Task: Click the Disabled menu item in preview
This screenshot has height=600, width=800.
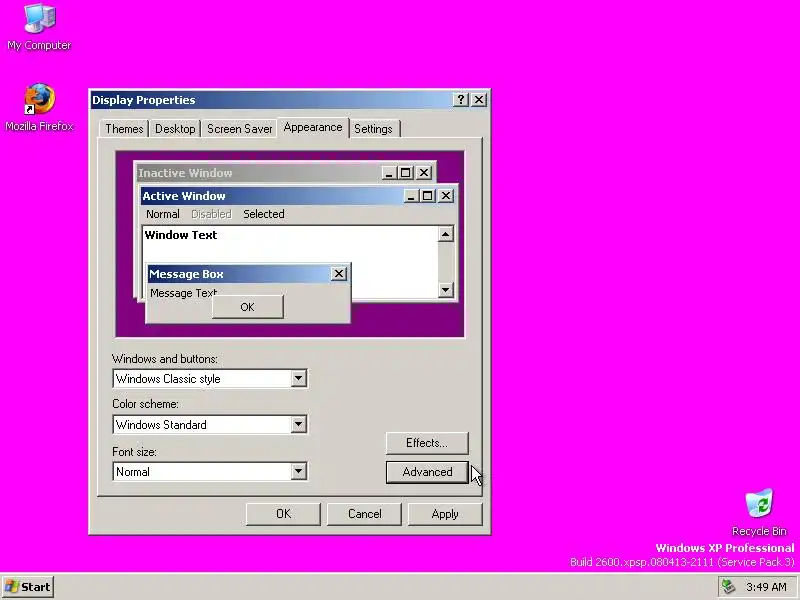Action: coord(211,214)
